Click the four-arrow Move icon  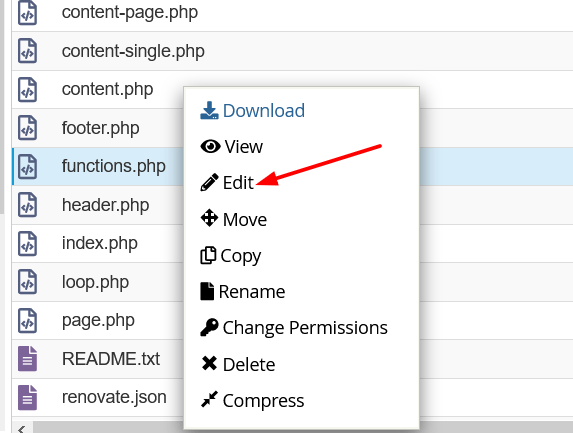click(209, 218)
